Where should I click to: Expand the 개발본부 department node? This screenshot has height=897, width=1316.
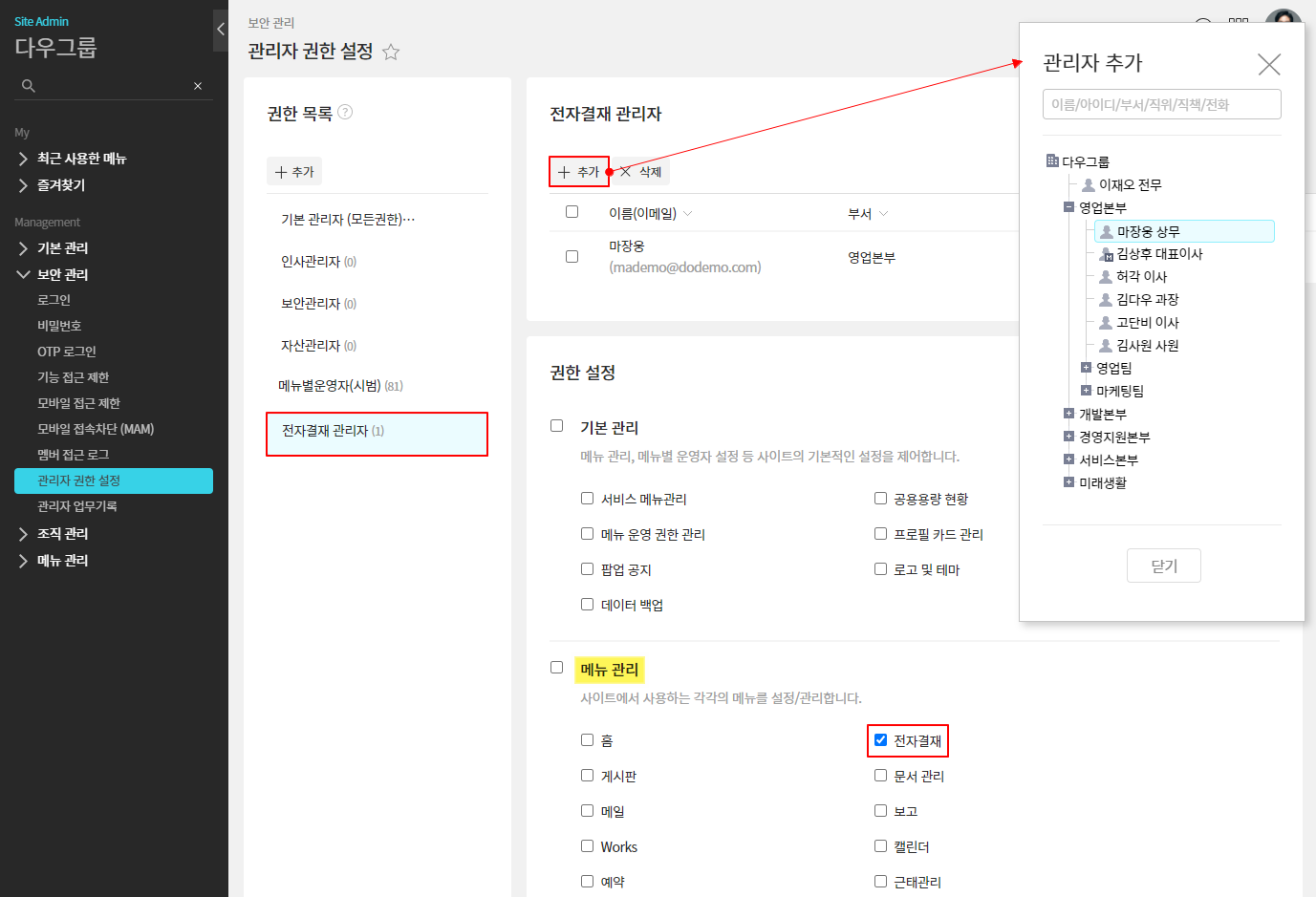[x=1068, y=414]
